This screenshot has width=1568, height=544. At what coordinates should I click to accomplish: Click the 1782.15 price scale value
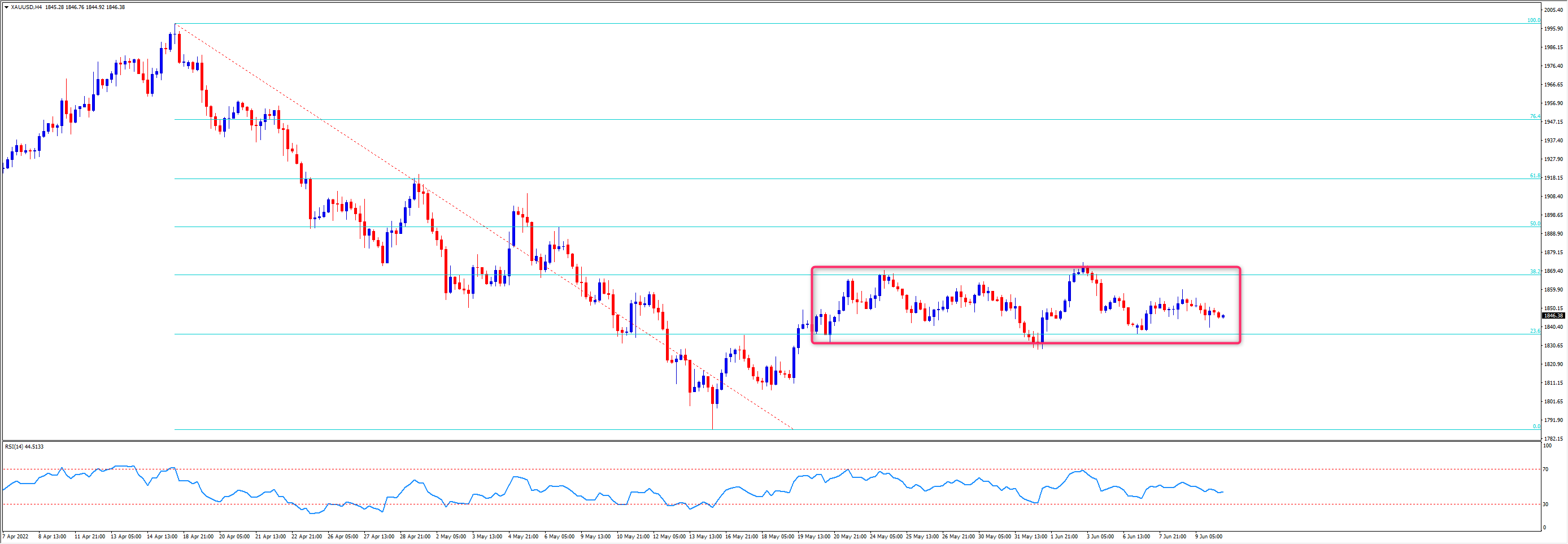(x=1553, y=439)
